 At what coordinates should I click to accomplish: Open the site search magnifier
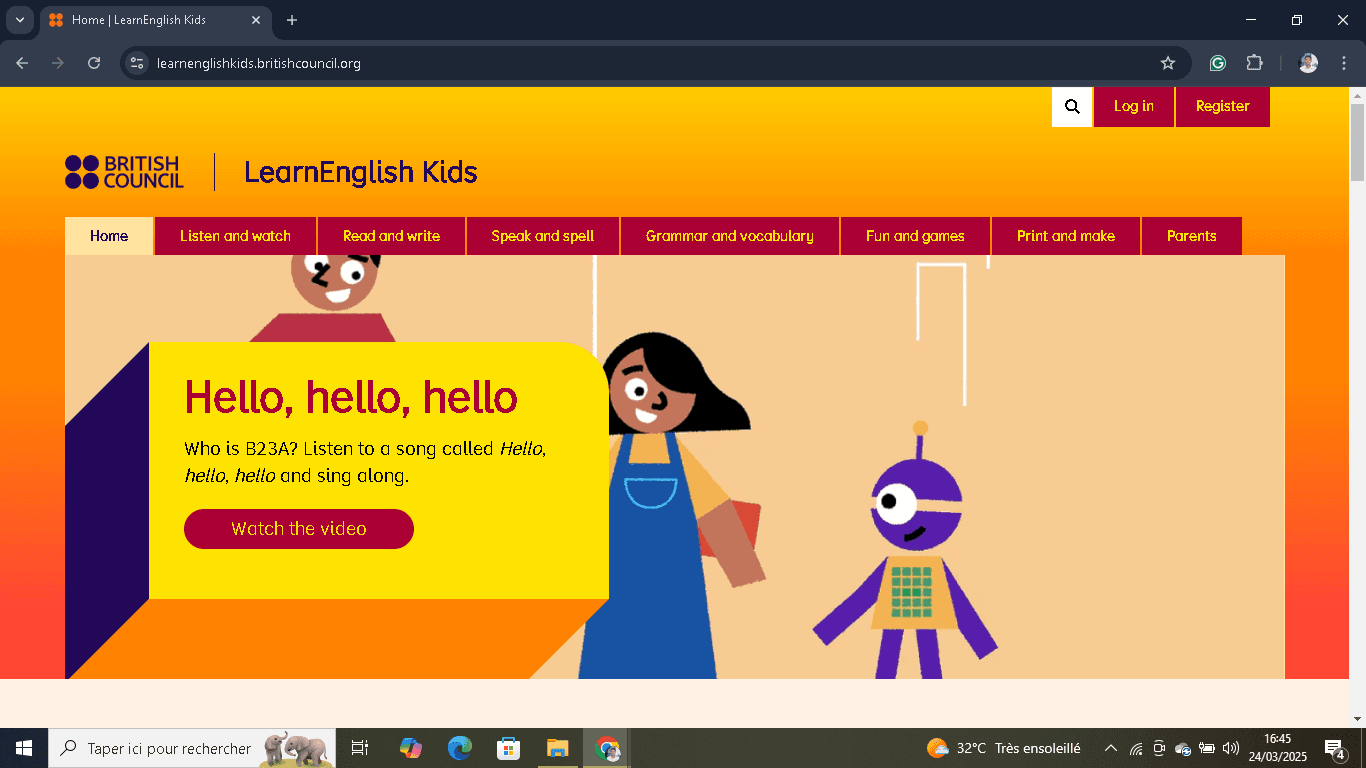tap(1071, 106)
